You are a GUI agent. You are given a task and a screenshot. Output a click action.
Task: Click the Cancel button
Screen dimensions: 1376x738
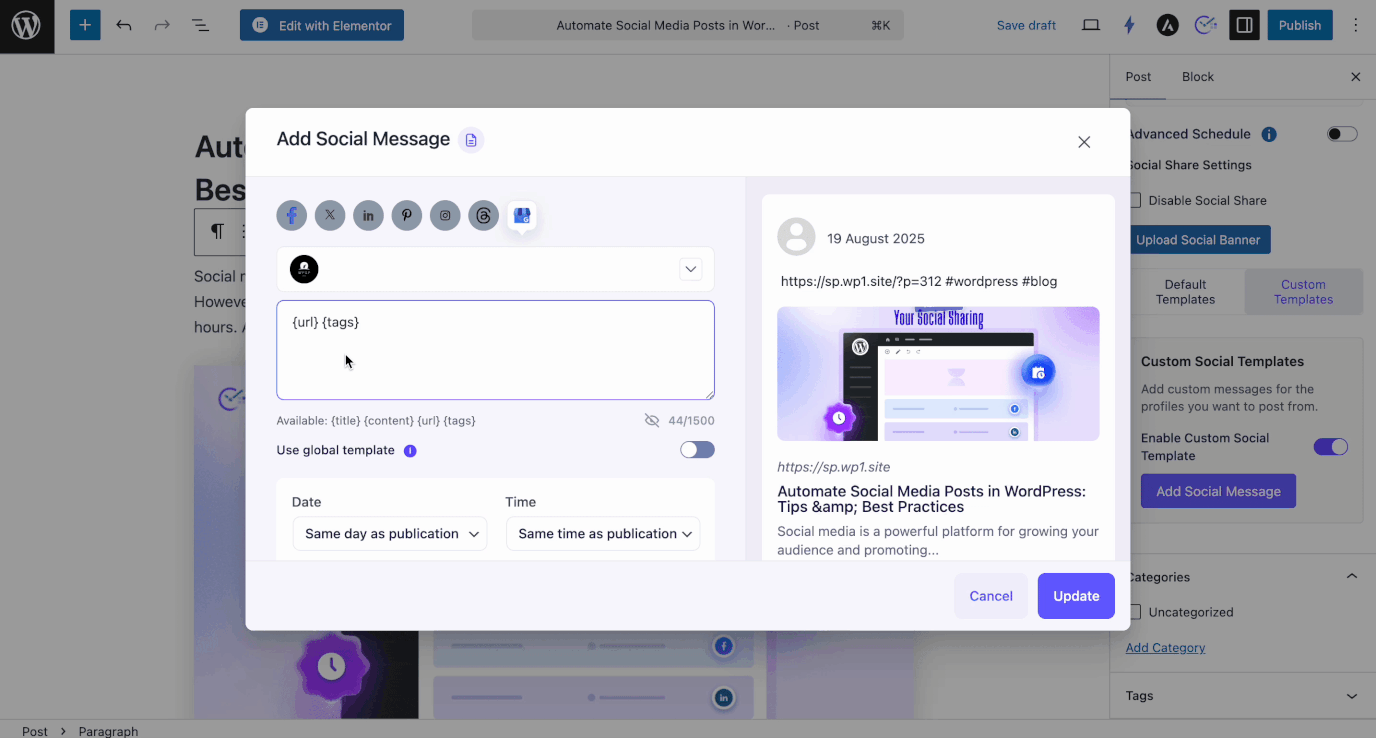991,596
